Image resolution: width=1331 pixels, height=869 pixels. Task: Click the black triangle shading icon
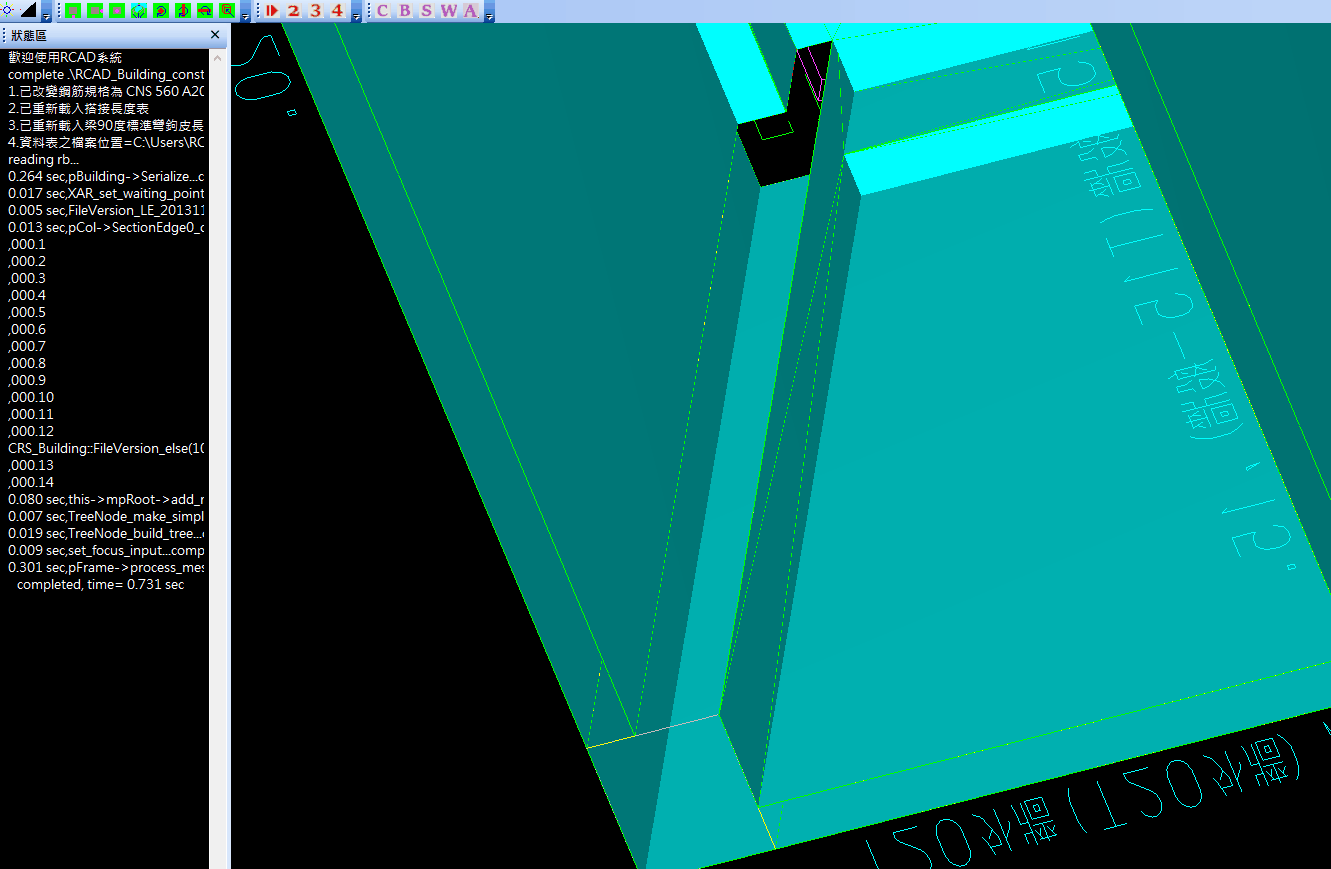(28, 10)
